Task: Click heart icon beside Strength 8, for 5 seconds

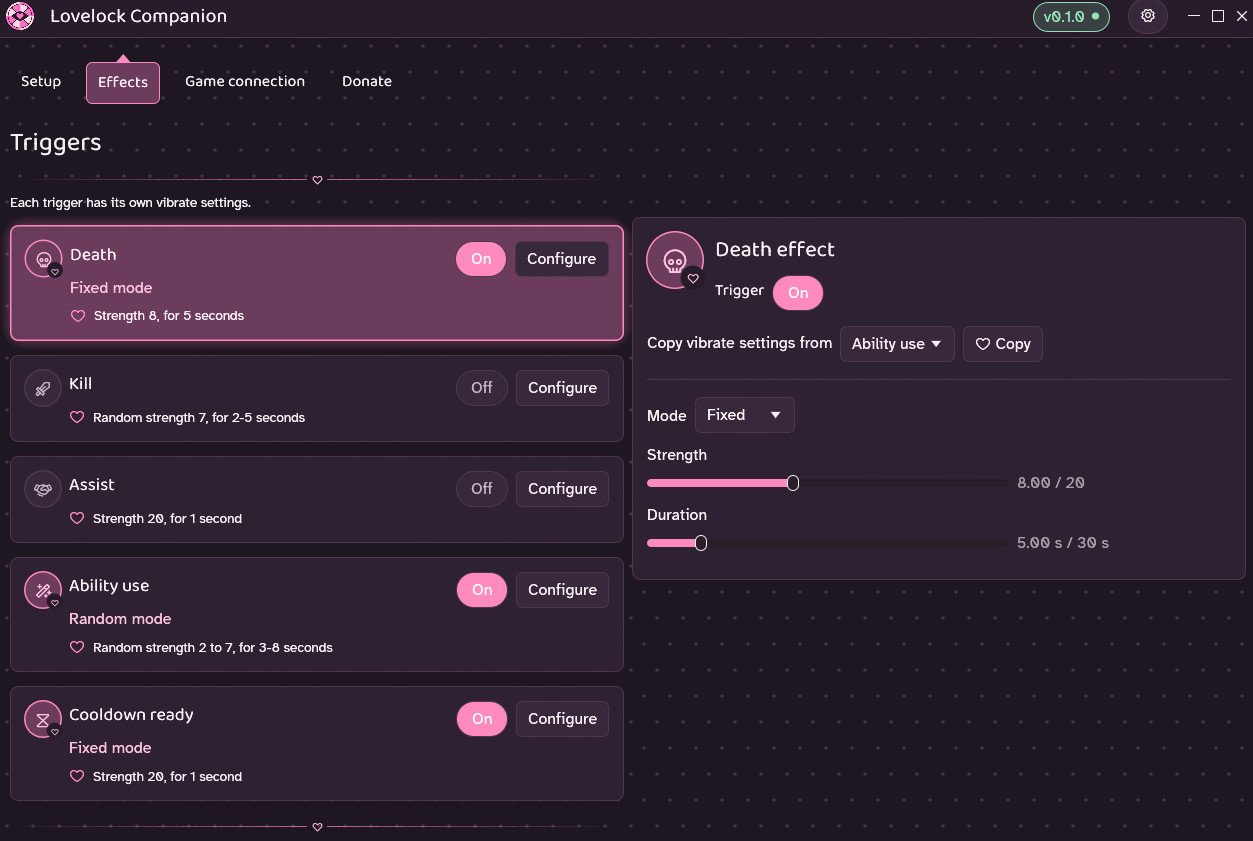Action: tap(78, 315)
